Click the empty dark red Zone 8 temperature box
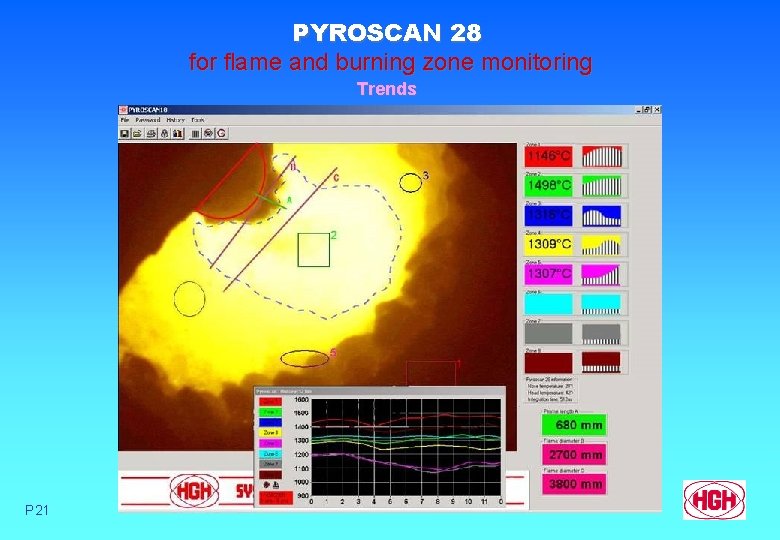The height and width of the screenshot is (540, 780). [x=549, y=363]
